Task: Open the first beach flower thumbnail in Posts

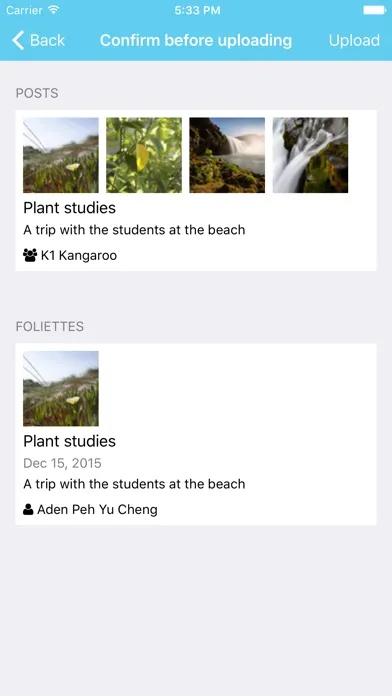Action: [61, 155]
